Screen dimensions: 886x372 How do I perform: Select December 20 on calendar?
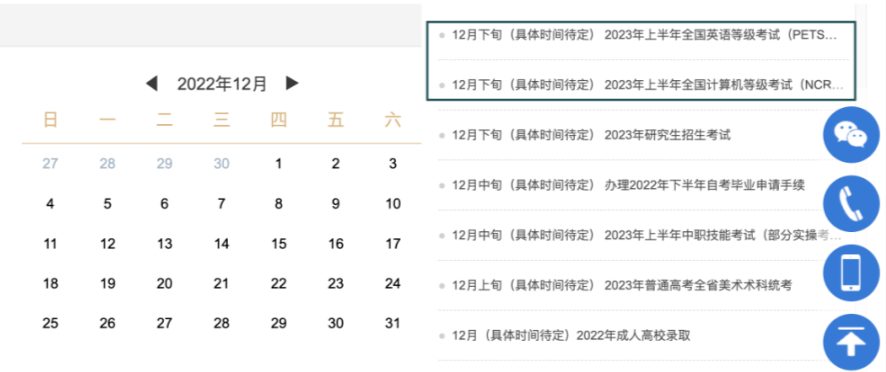point(164,284)
